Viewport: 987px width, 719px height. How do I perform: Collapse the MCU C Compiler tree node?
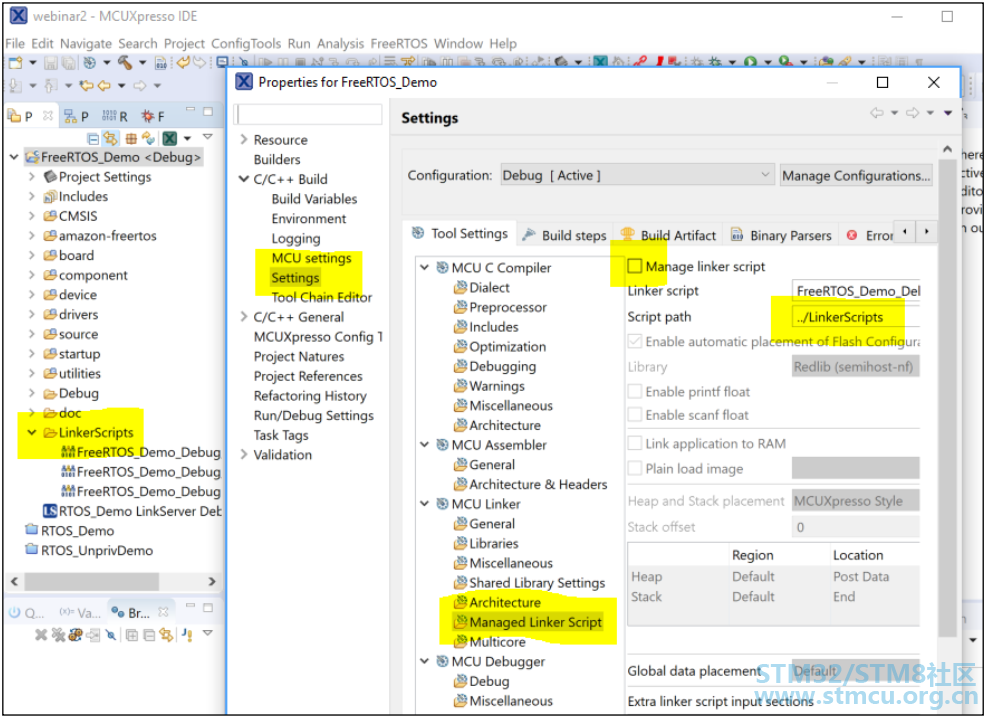click(x=425, y=268)
